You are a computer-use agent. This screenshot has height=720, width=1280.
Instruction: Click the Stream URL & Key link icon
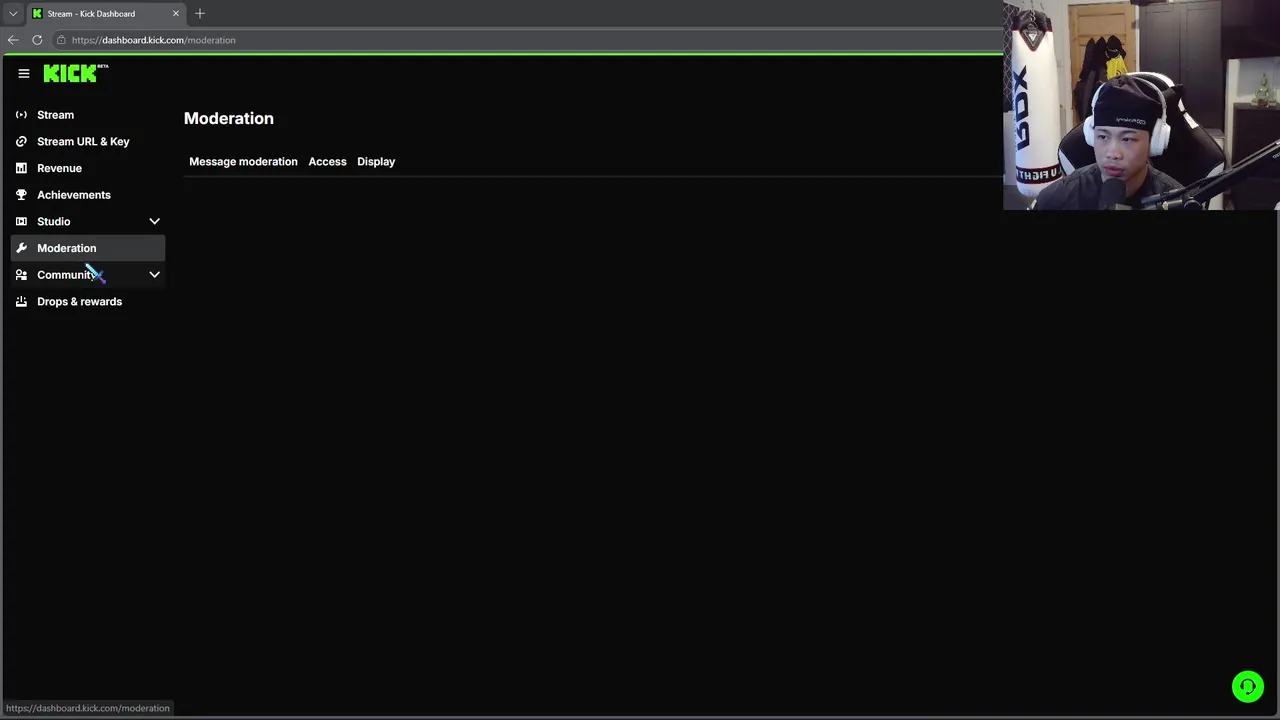pos(21,141)
